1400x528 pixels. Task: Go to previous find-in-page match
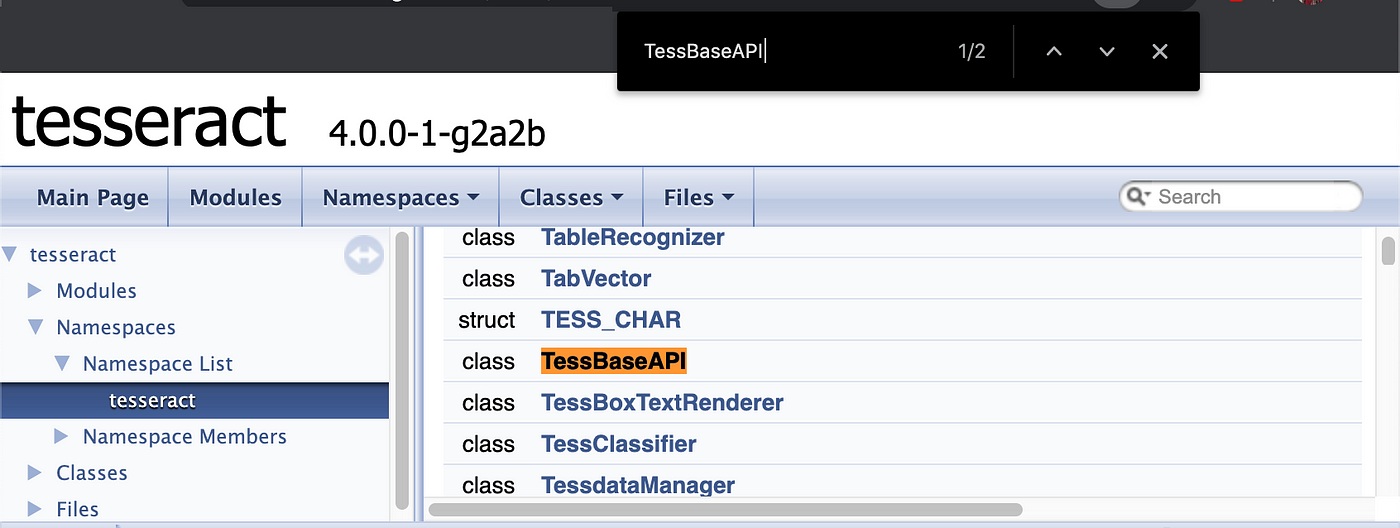click(1053, 51)
